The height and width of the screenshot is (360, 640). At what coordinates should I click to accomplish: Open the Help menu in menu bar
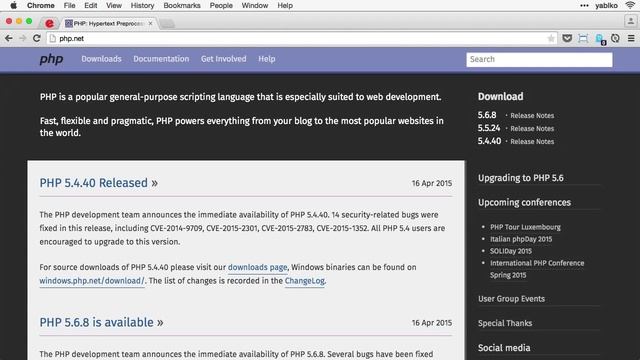click(x=285, y=5)
